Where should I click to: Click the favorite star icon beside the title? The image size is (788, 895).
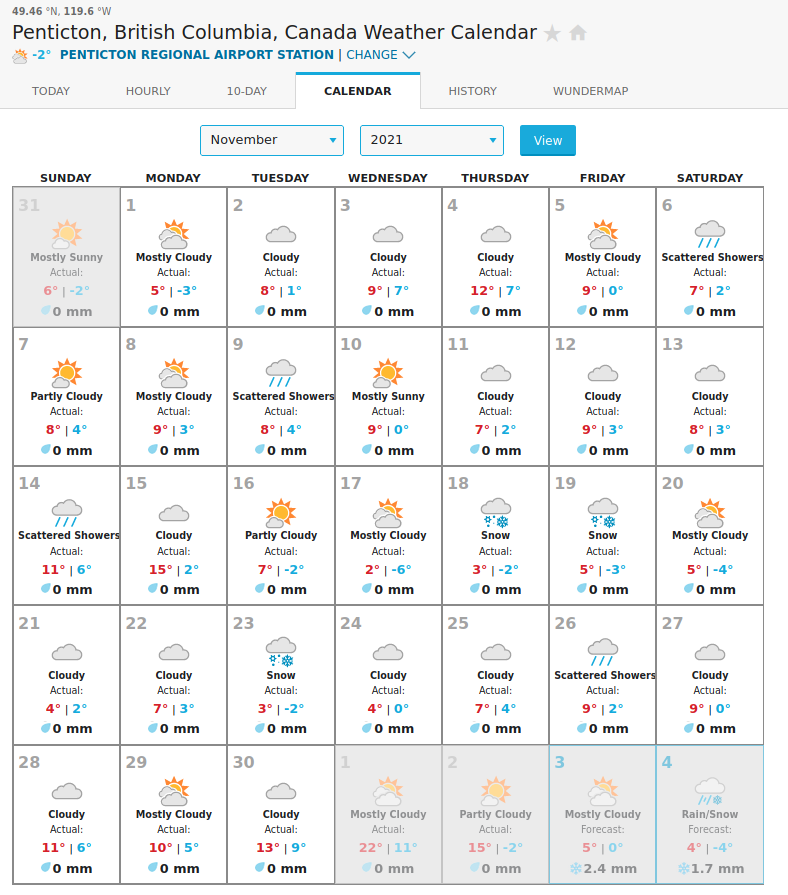[552, 33]
